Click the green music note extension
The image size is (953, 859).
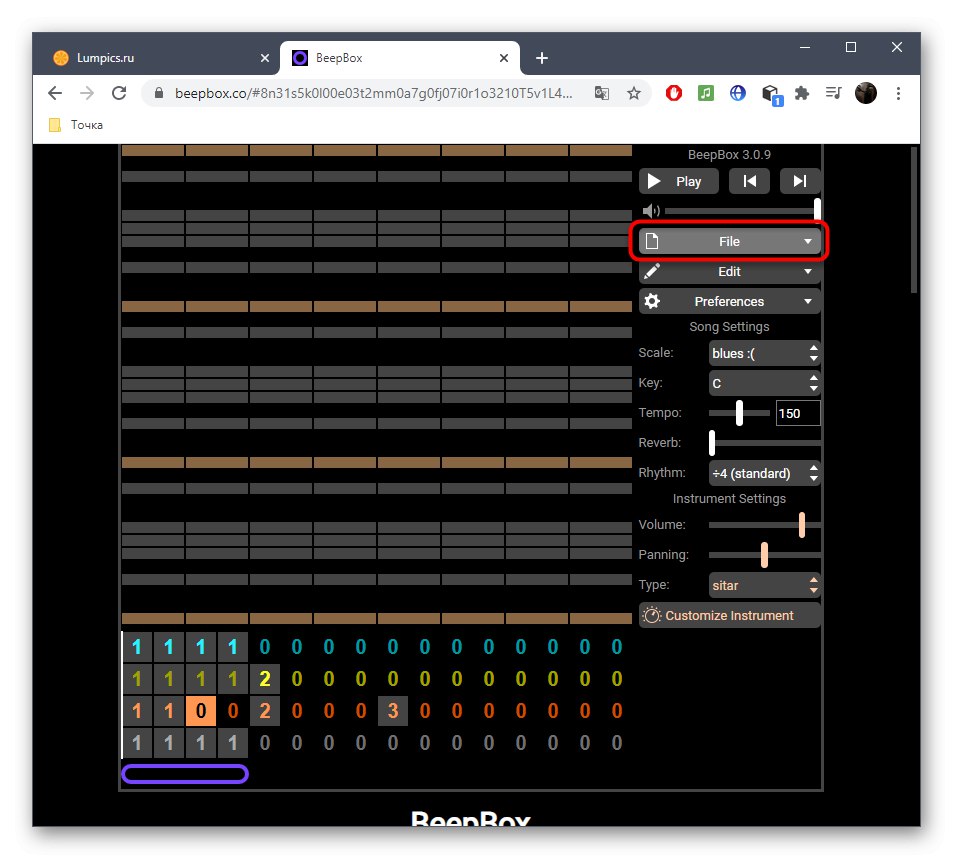[x=706, y=93]
